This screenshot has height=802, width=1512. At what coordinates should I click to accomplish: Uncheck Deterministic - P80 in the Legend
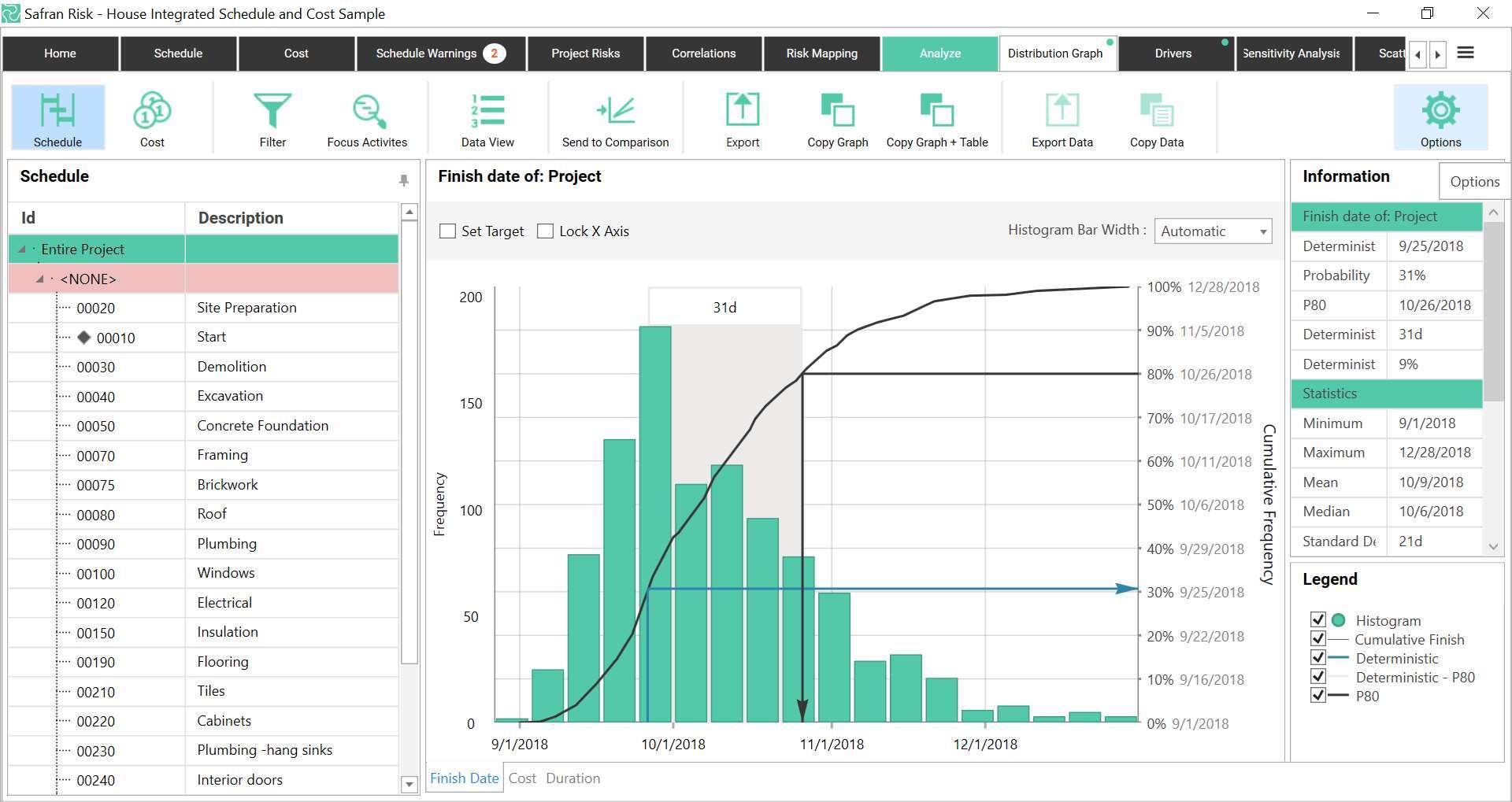coord(1319,676)
